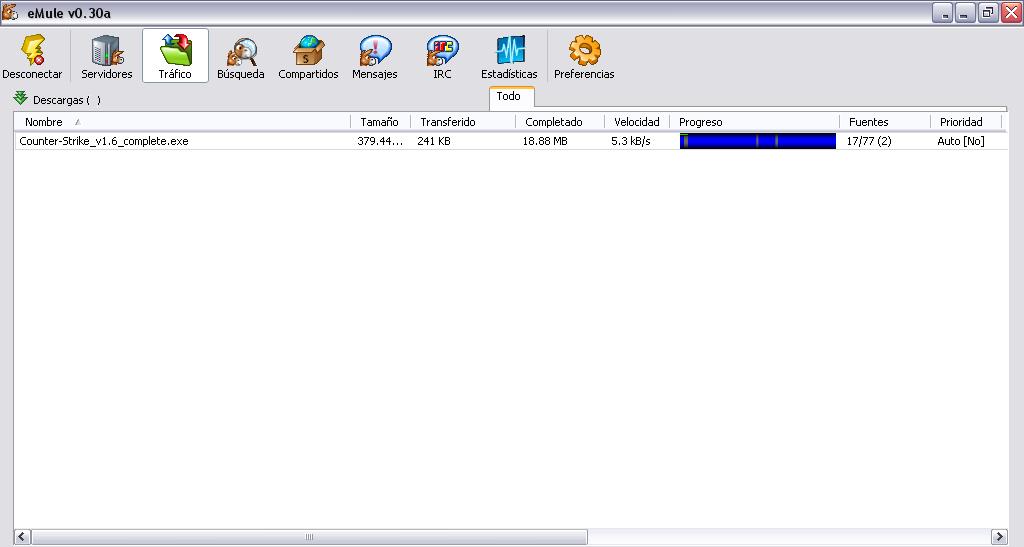
Task: Open the IRC chat panel
Action: pos(442,51)
